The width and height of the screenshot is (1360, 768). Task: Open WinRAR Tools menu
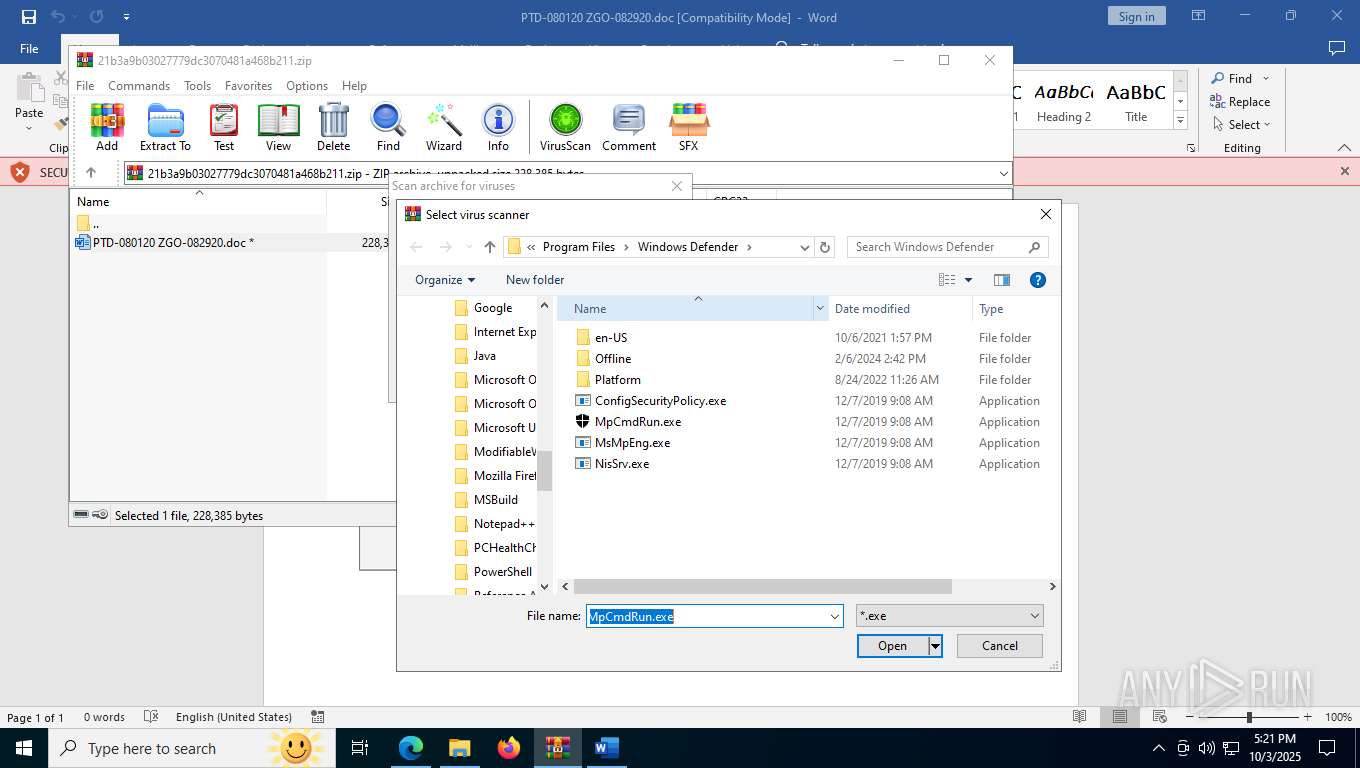[x=197, y=86]
